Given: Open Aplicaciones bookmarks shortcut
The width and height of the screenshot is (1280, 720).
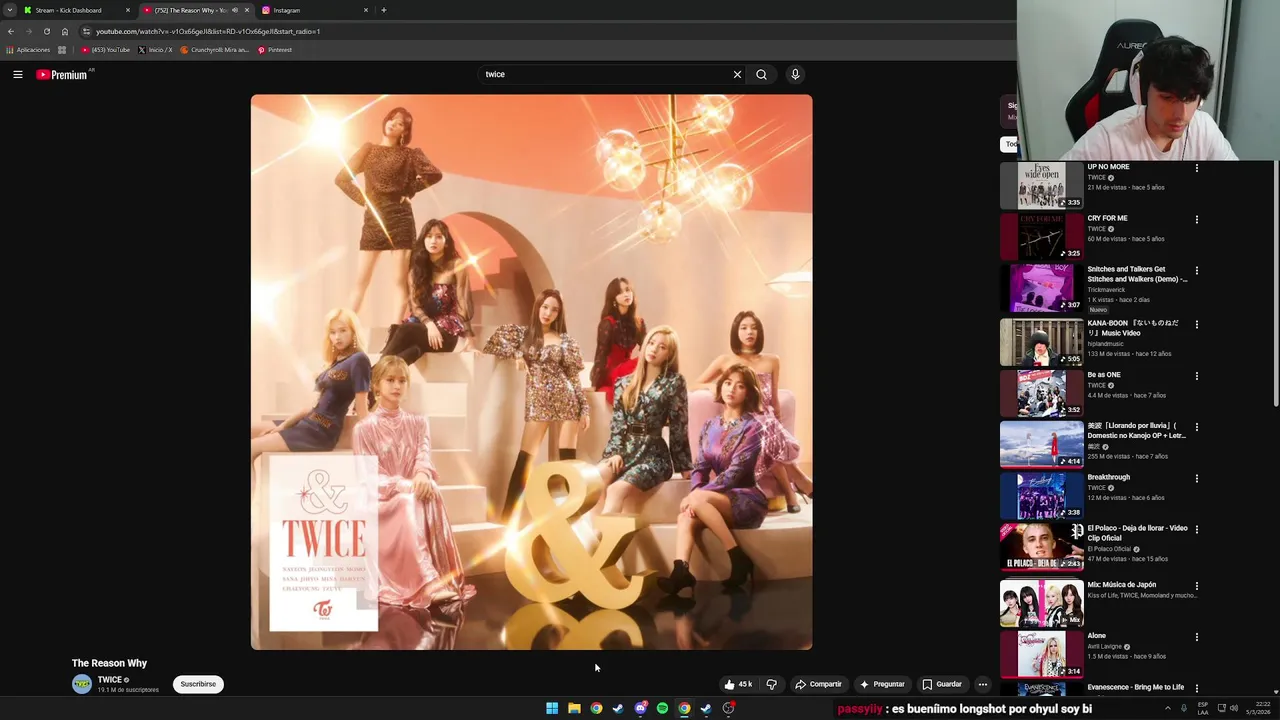Looking at the screenshot, I should tap(28, 49).
